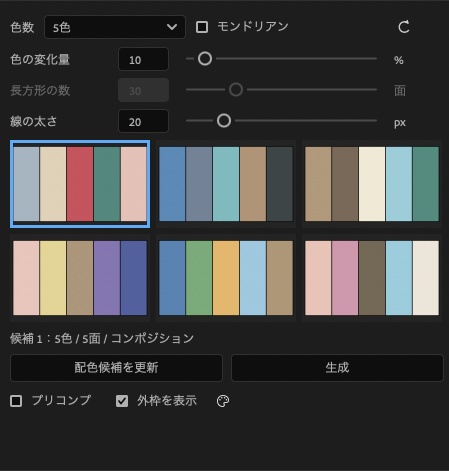The width and height of the screenshot is (449, 471).
Task: Click the 線の太さ label
Action: coord(34,121)
